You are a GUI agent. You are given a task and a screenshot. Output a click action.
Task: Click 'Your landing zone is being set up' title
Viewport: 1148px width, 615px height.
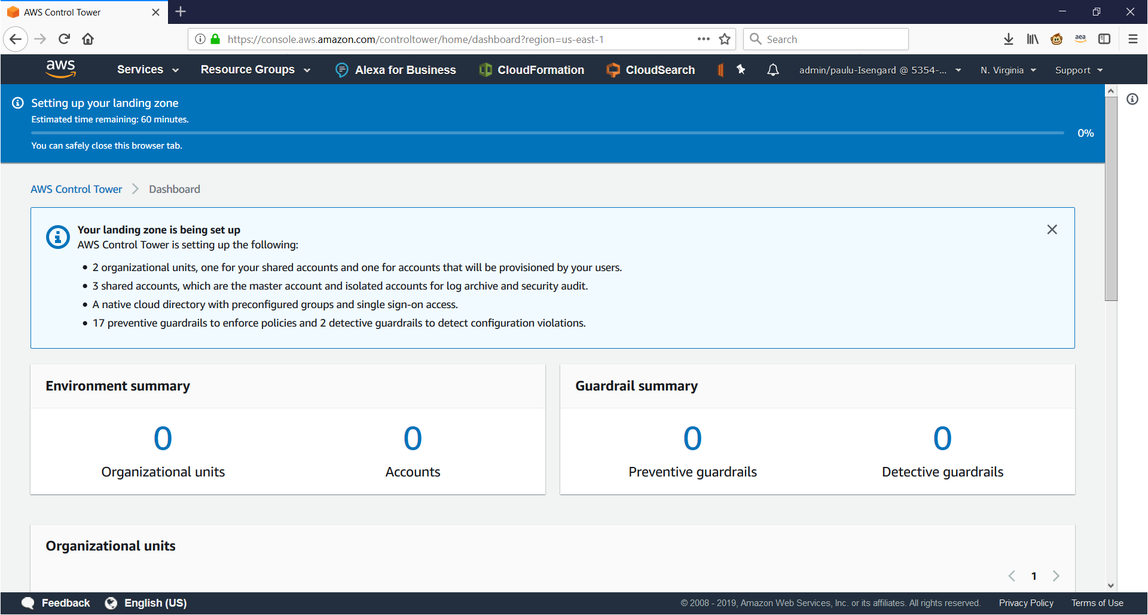159,230
